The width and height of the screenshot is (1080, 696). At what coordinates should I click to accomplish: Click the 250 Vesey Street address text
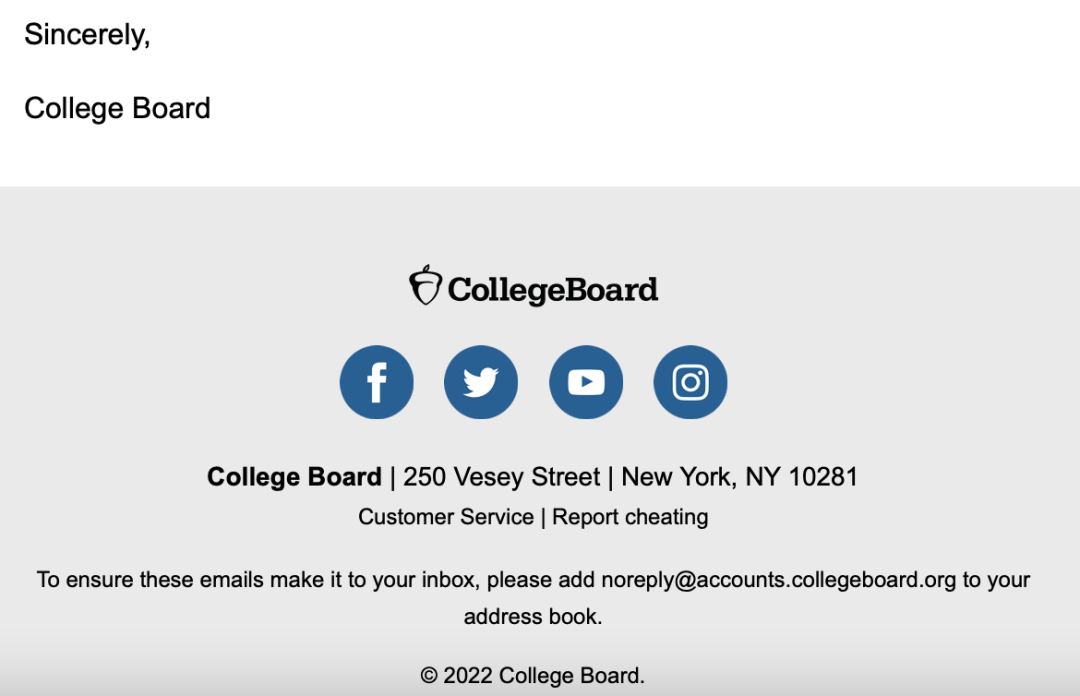pyautogui.click(x=501, y=477)
